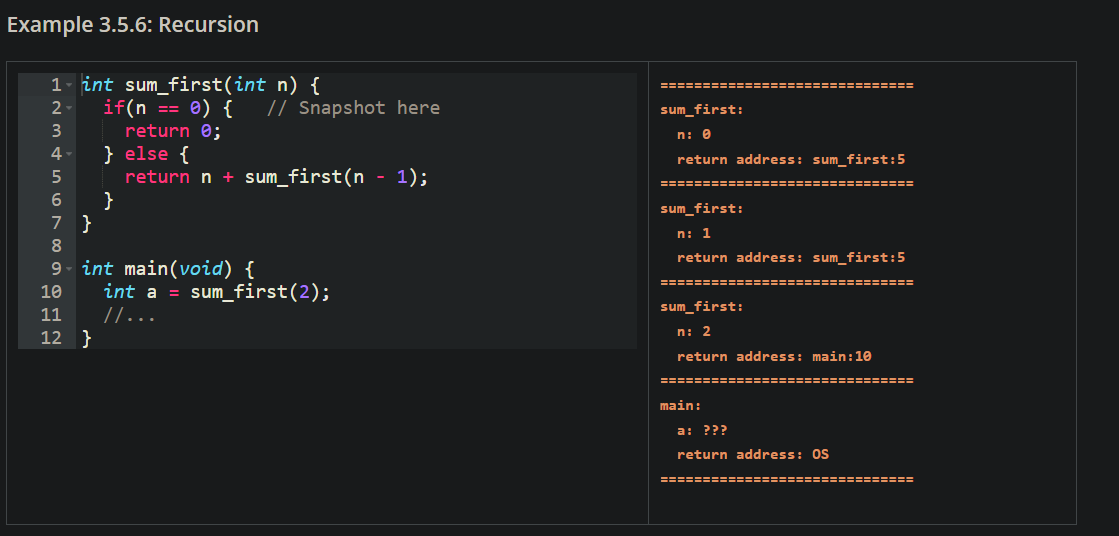This screenshot has height=536, width=1119.
Task: Click line number 5 in the gutter
Action: (57, 178)
